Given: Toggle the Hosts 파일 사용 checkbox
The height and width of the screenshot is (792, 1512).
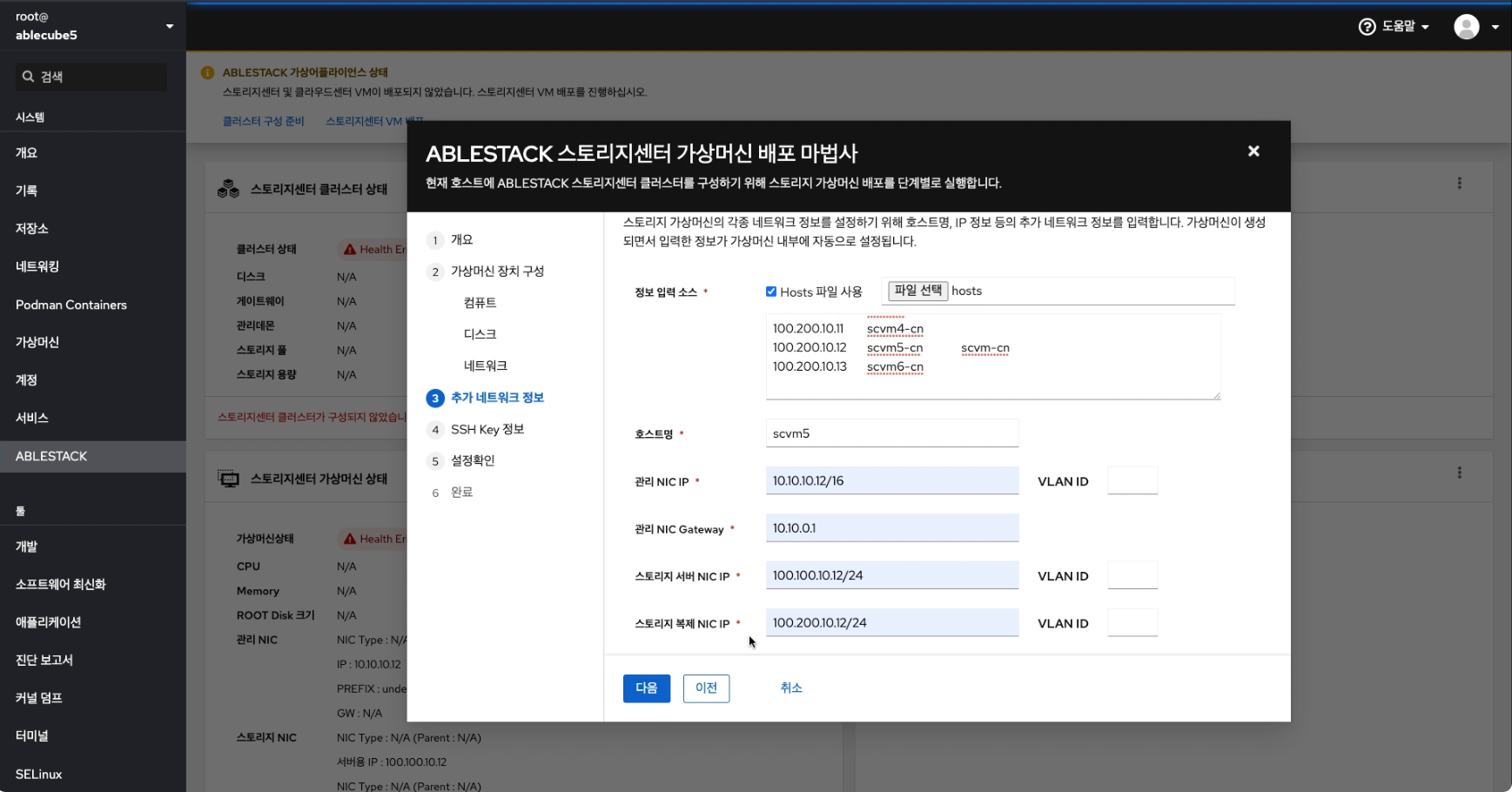Looking at the screenshot, I should [771, 292].
